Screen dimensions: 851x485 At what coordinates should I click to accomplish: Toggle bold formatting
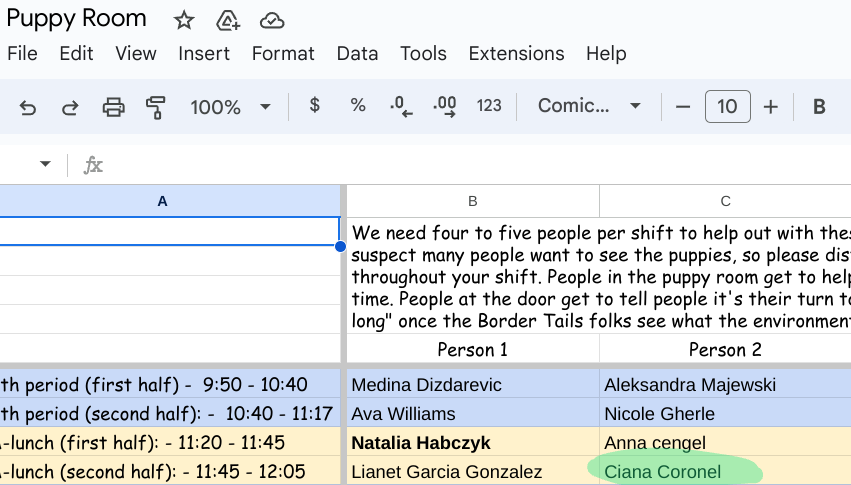tap(819, 107)
